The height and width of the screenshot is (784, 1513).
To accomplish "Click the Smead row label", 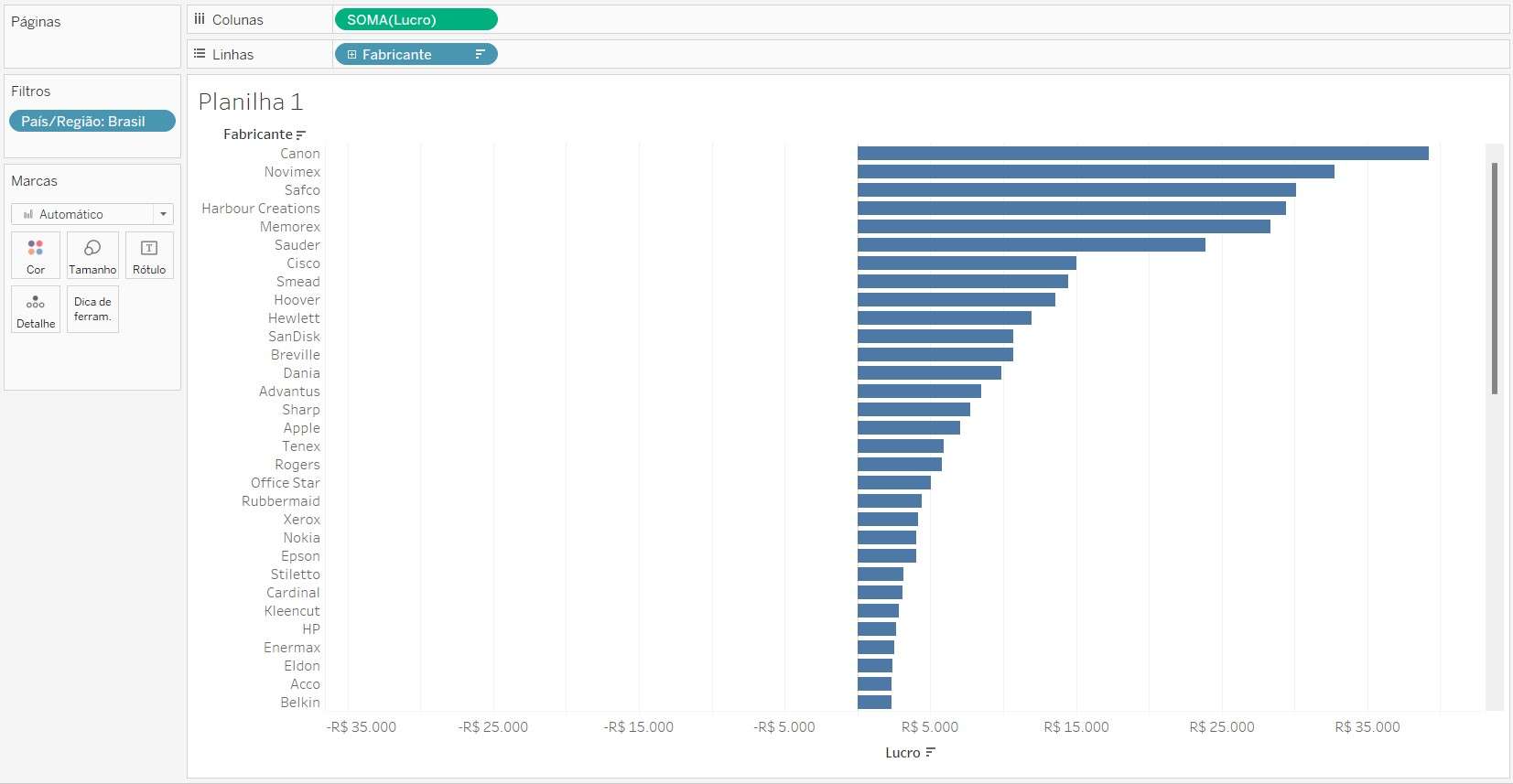I will (298, 282).
